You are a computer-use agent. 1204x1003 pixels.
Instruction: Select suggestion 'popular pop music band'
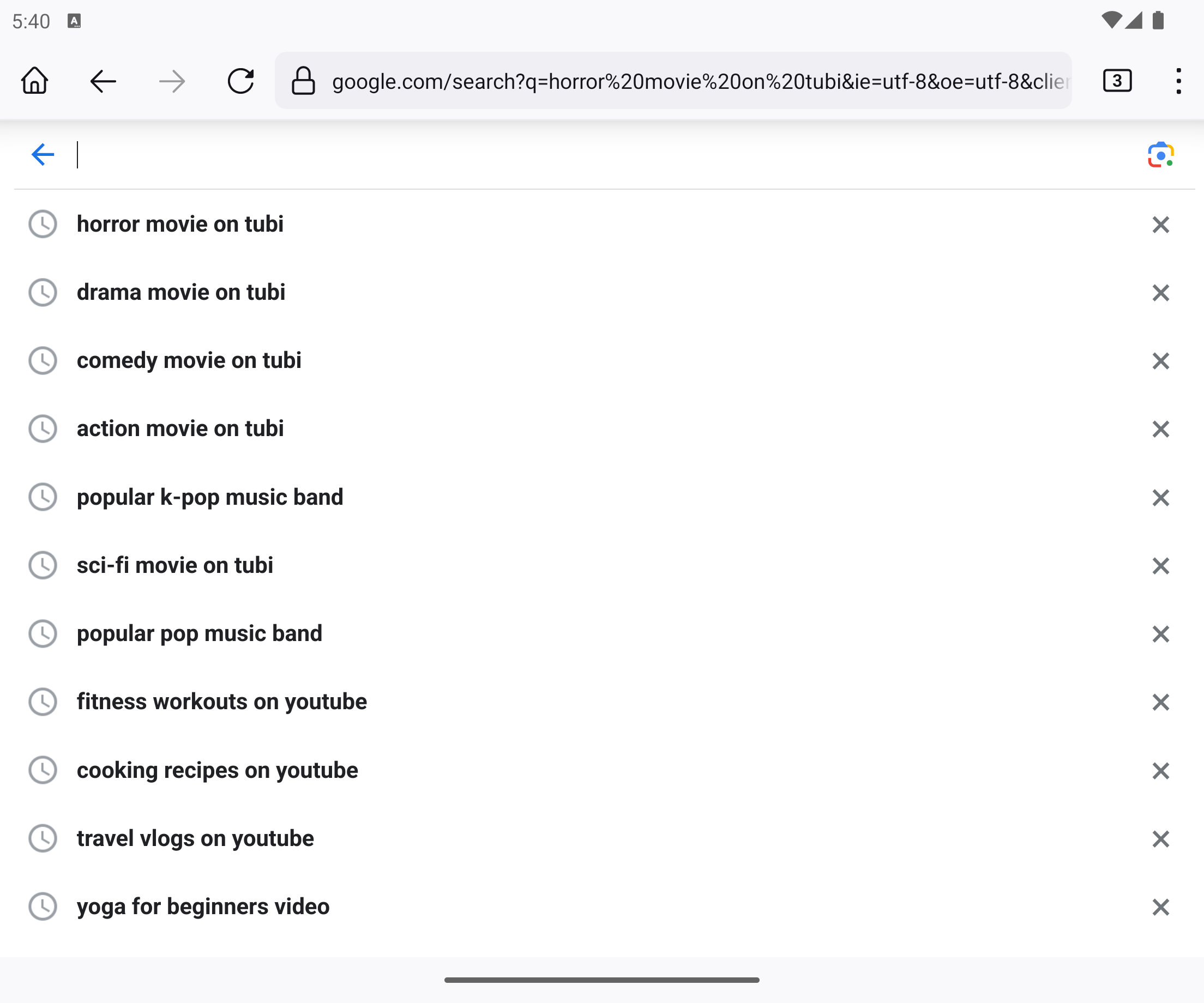coord(602,633)
